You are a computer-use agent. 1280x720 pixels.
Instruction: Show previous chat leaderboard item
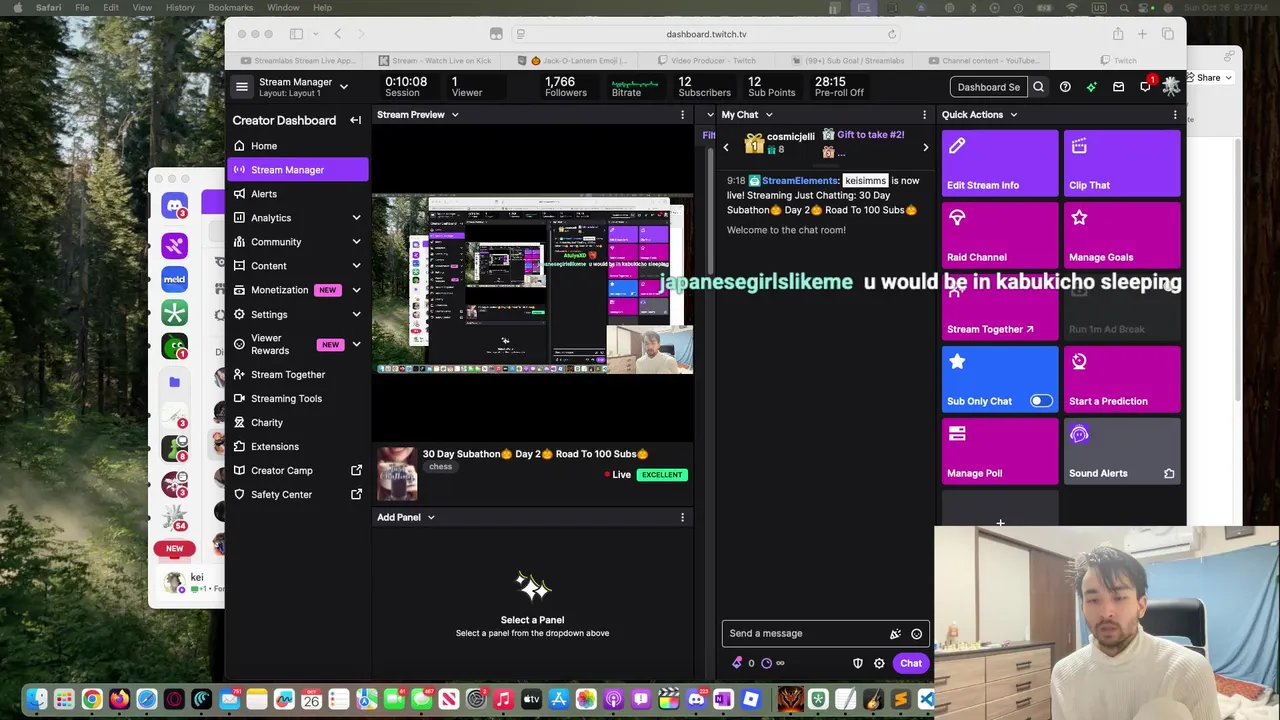tap(727, 147)
